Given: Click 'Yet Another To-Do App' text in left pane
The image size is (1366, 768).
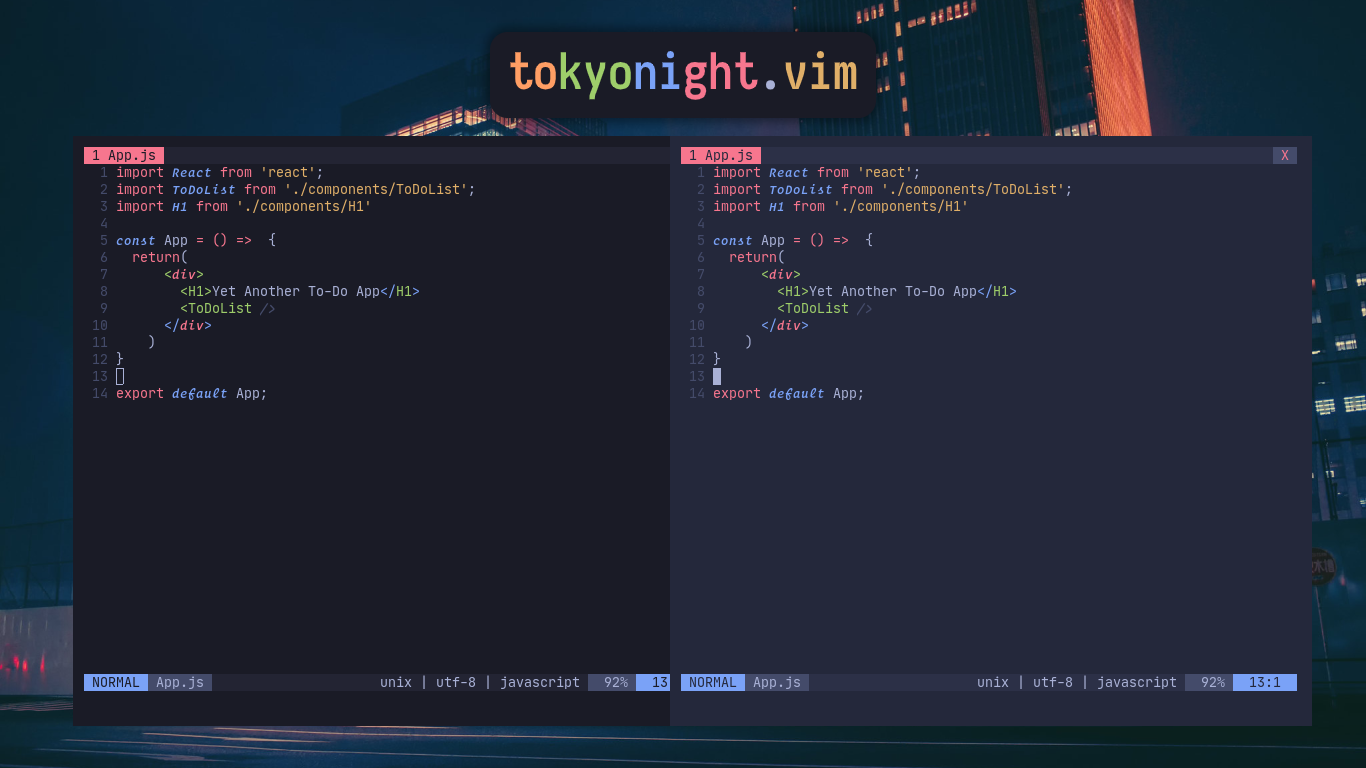Looking at the screenshot, I should (296, 291).
